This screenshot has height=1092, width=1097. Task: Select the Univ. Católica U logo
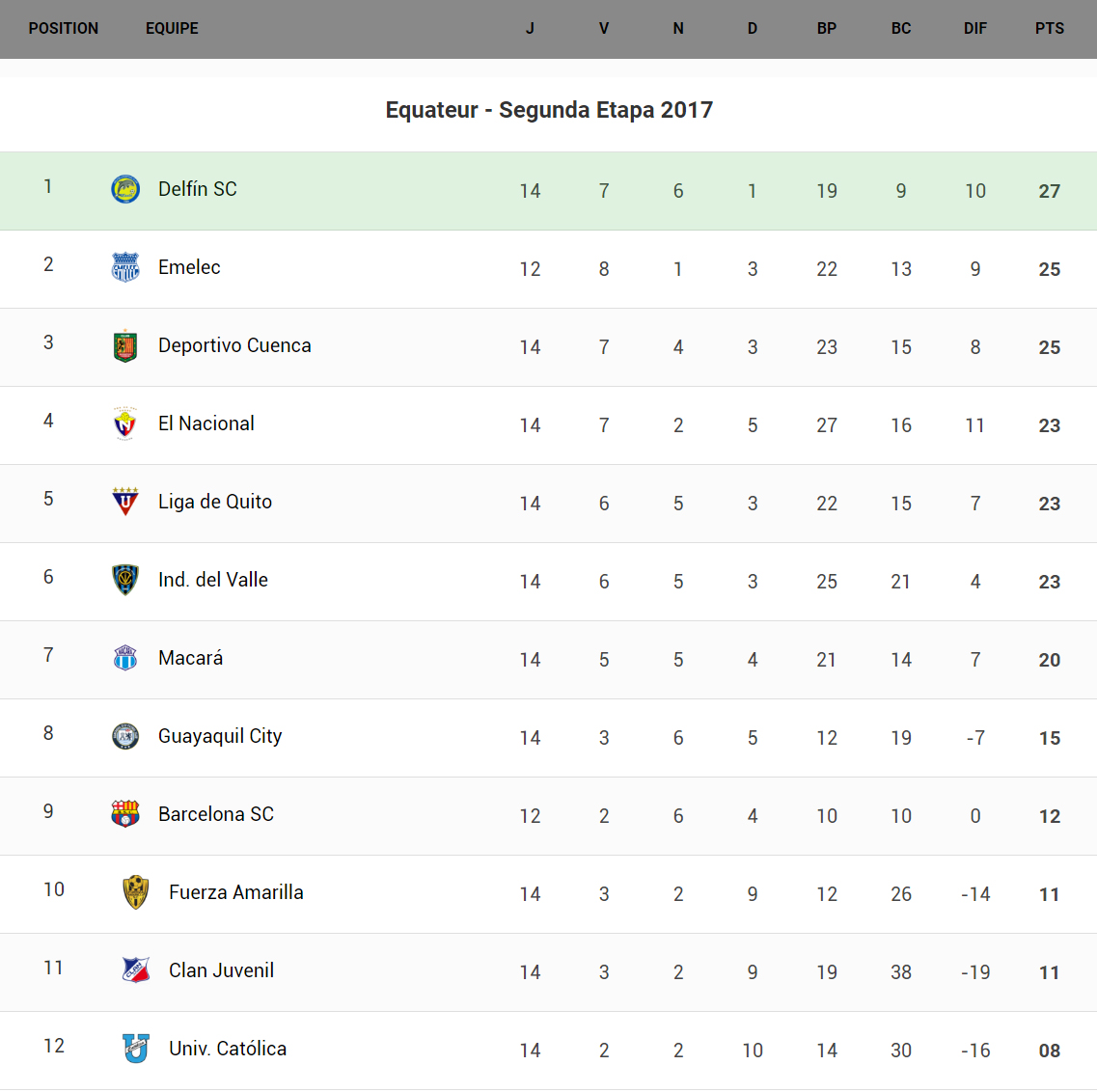136,1049
